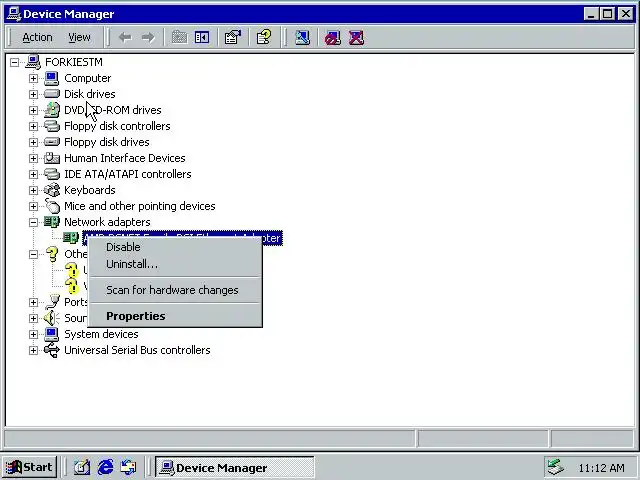Expand the Universal Serial Bus controllers category
This screenshot has width=640, height=480.
(x=33, y=350)
